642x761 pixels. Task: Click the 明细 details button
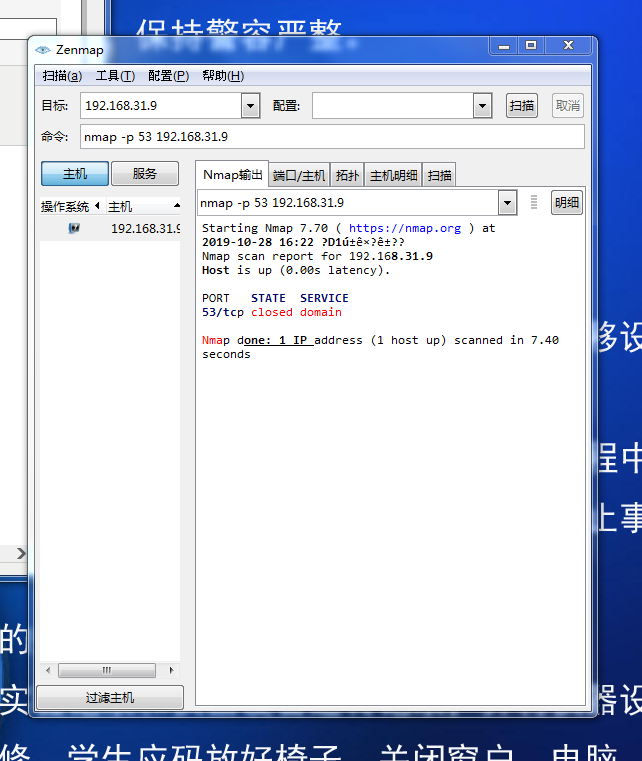567,202
